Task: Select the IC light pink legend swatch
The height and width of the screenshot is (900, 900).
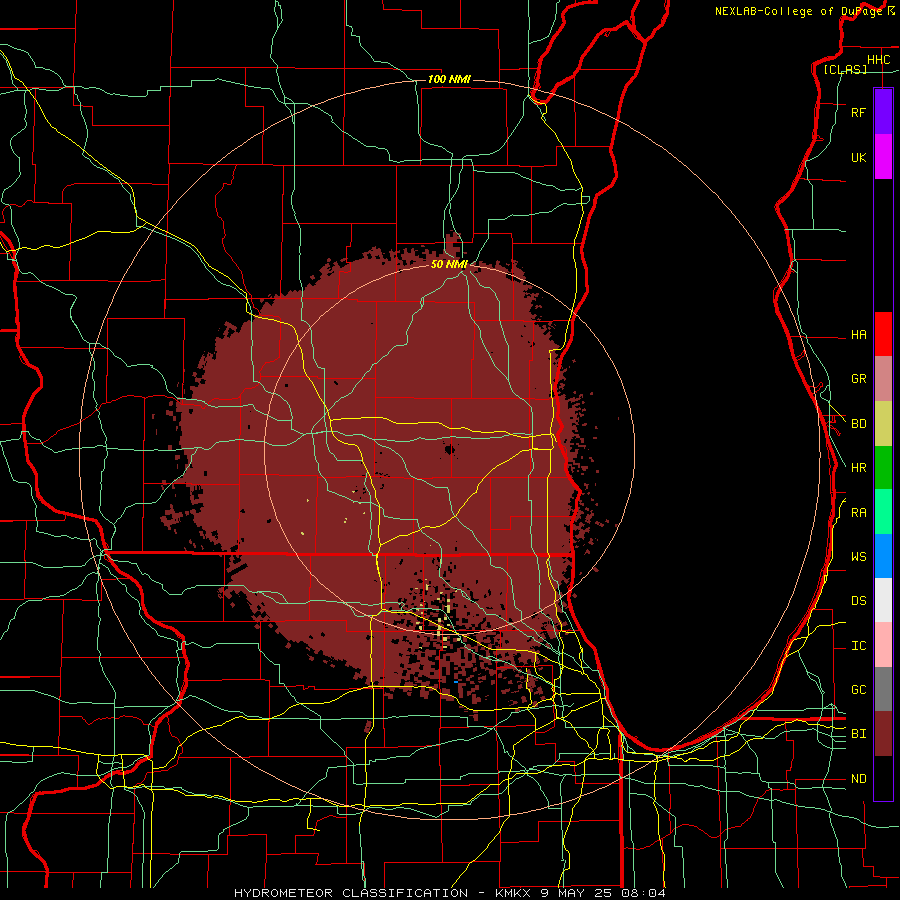Action: pos(883,645)
